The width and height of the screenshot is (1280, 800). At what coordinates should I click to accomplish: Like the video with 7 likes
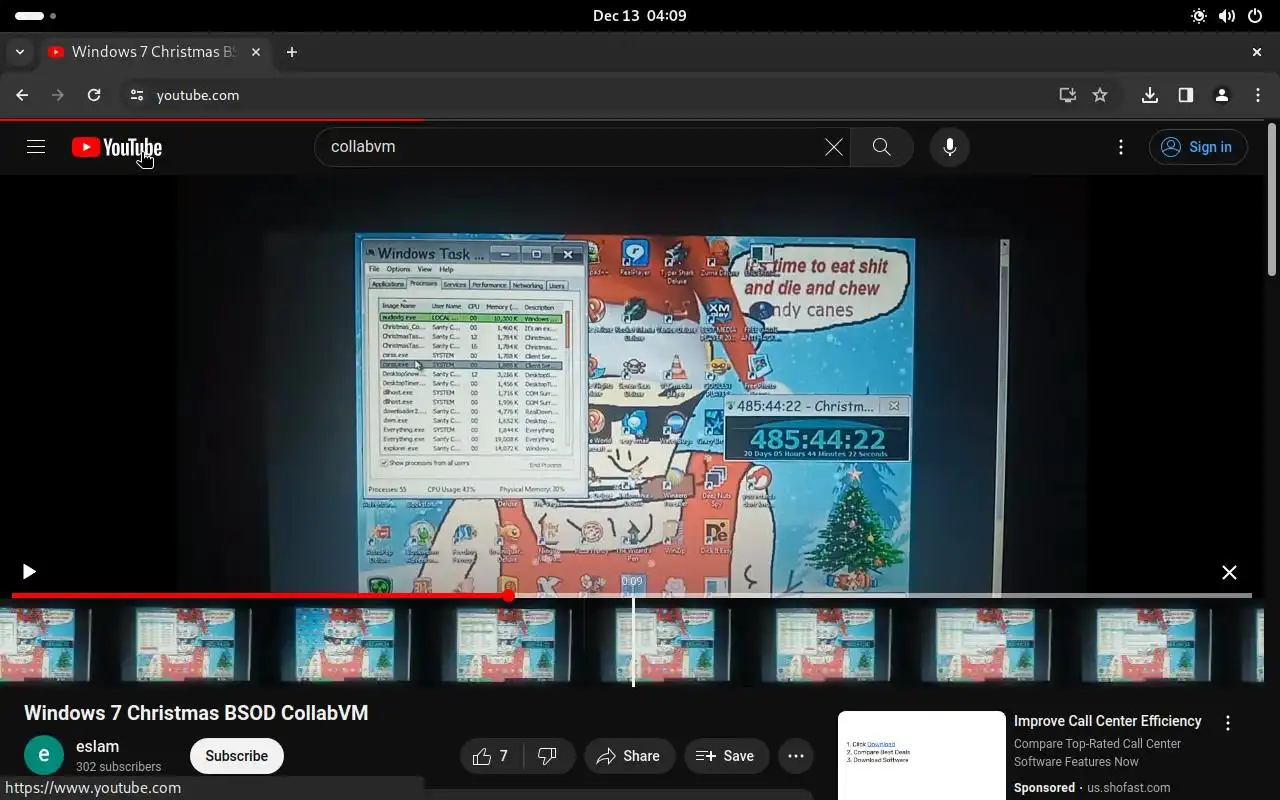[490, 756]
